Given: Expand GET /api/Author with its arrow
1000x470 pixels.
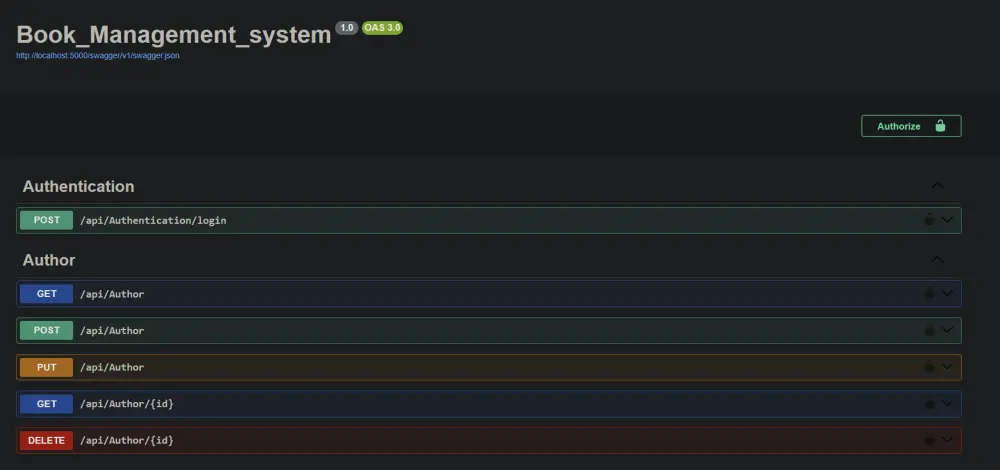Looking at the screenshot, I should pyautogui.click(x=947, y=294).
